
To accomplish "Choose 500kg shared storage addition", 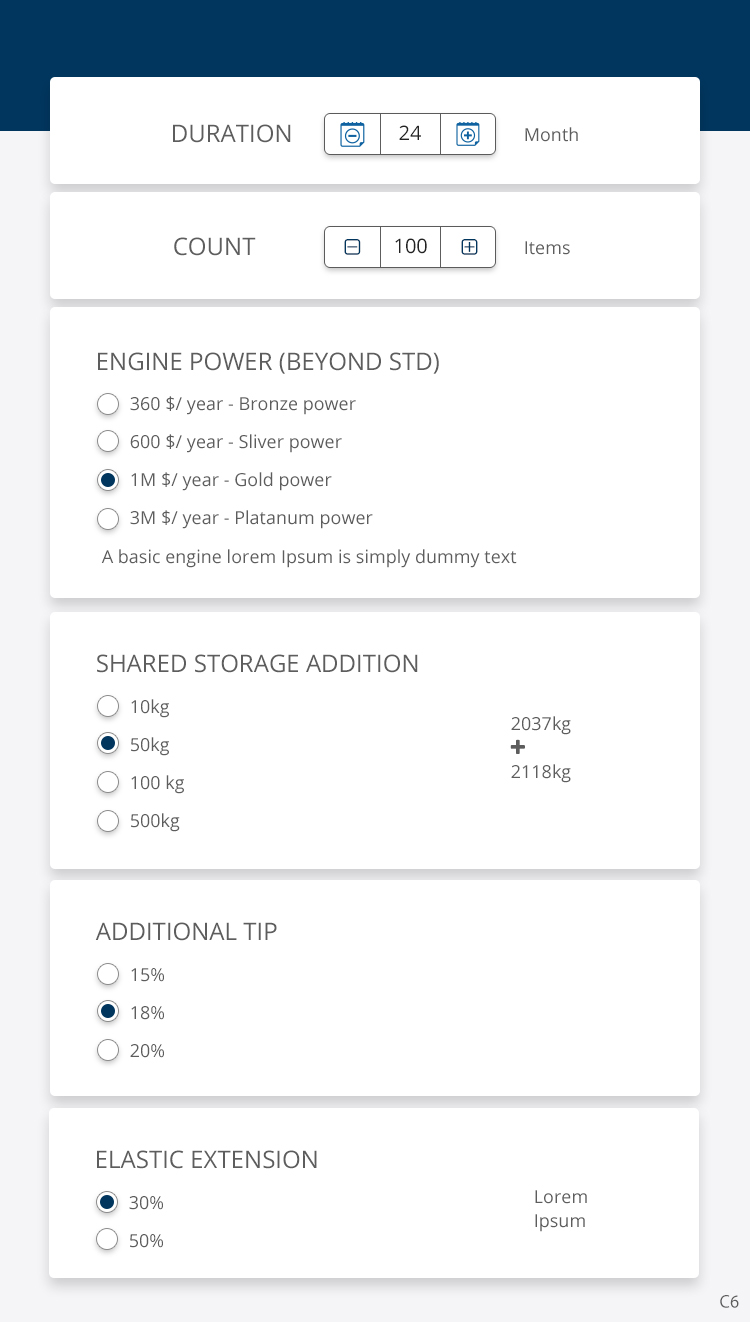I will click(x=108, y=822).
